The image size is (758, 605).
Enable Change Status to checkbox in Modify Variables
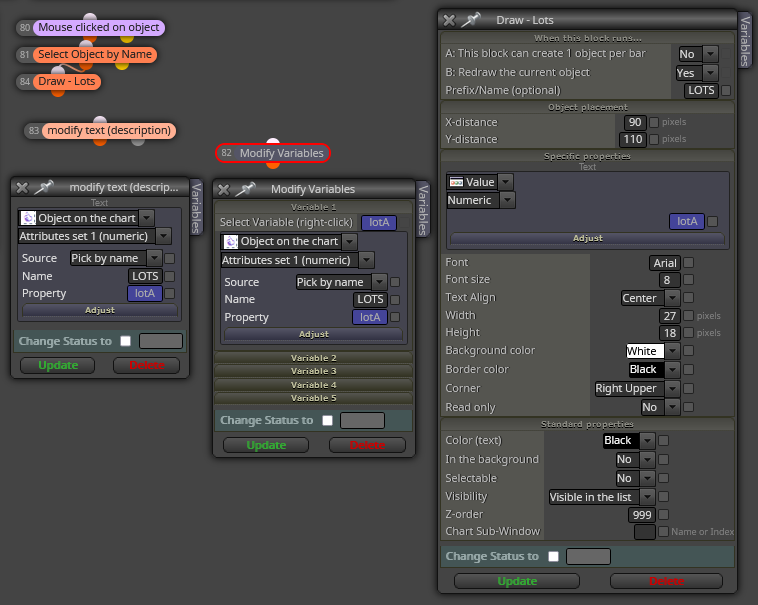(x=327, y=420)
